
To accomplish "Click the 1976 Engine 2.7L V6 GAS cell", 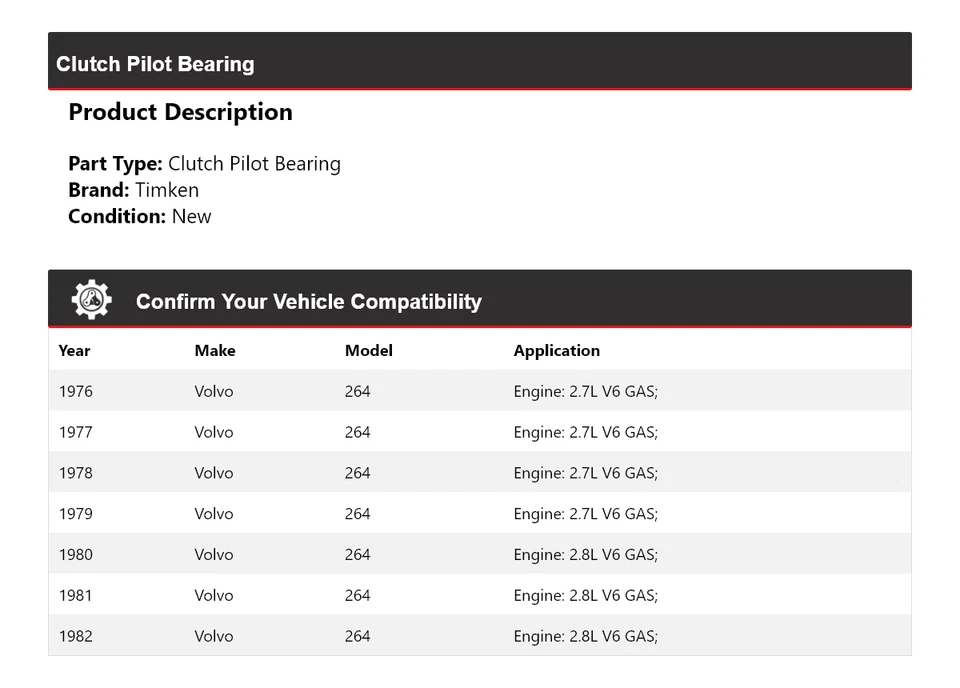I will tap(585, 392).
